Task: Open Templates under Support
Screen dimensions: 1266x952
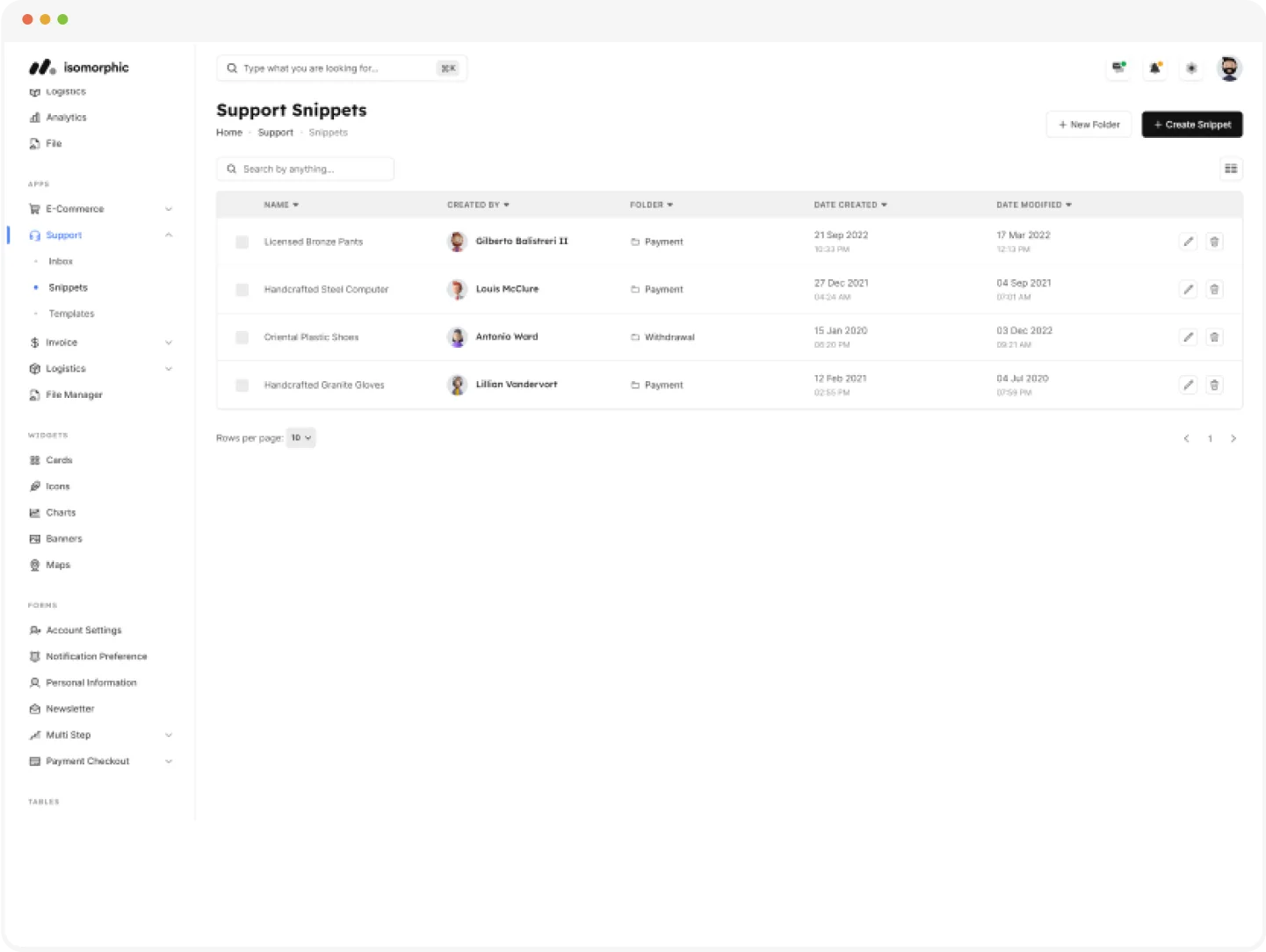Action: tap(71, 314)
